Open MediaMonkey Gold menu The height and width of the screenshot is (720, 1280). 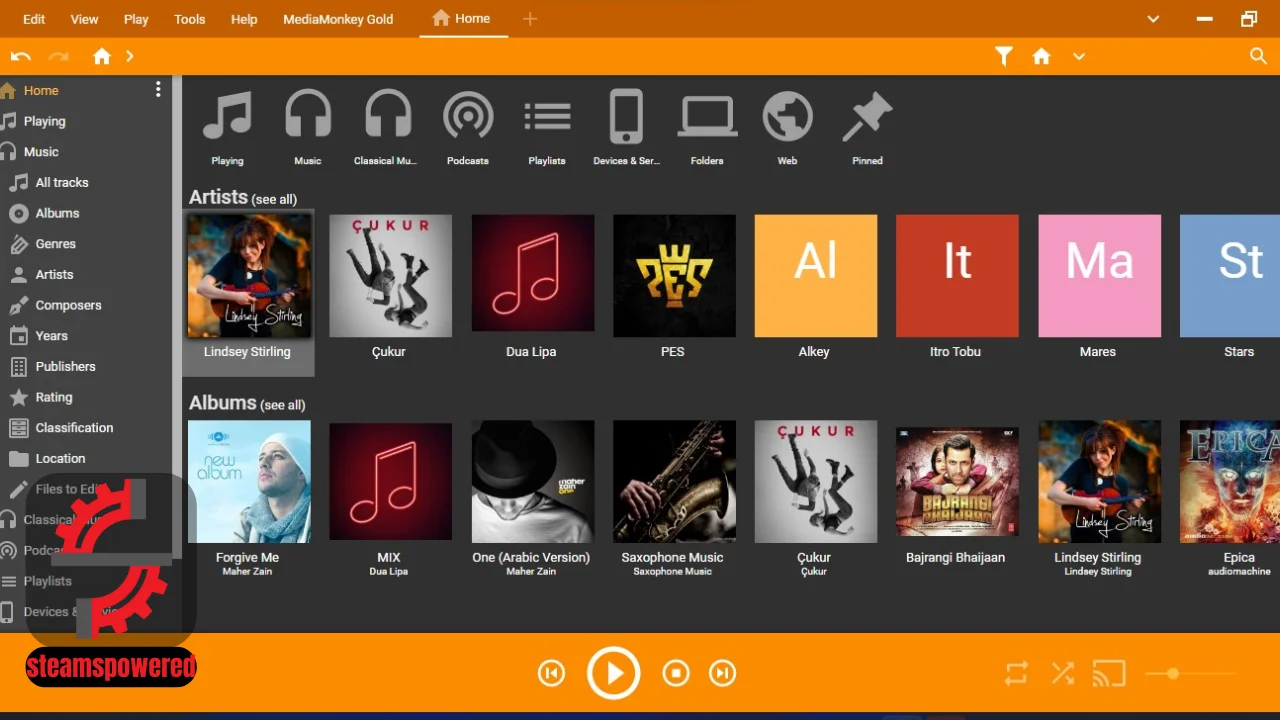338,19
